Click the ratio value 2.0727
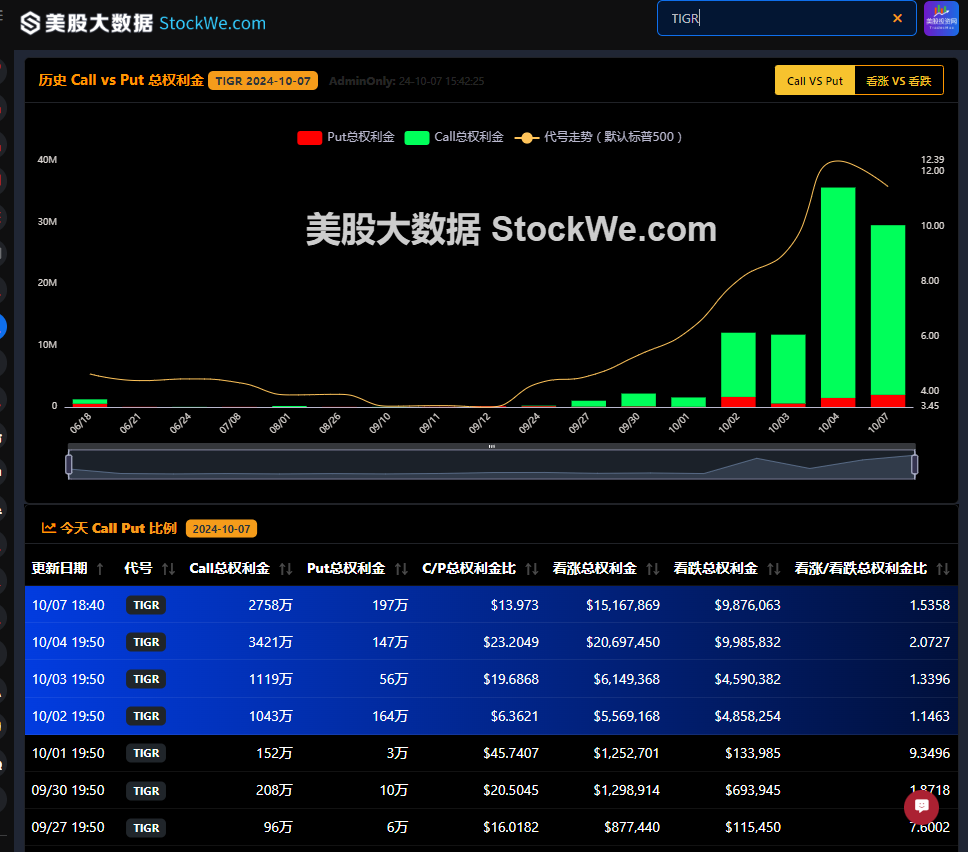968x852 pixels. click(x=930, y=642)
